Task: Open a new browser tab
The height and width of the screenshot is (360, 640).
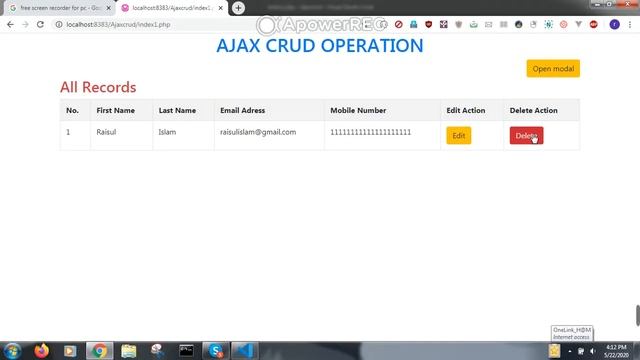Action: point(238,8)
